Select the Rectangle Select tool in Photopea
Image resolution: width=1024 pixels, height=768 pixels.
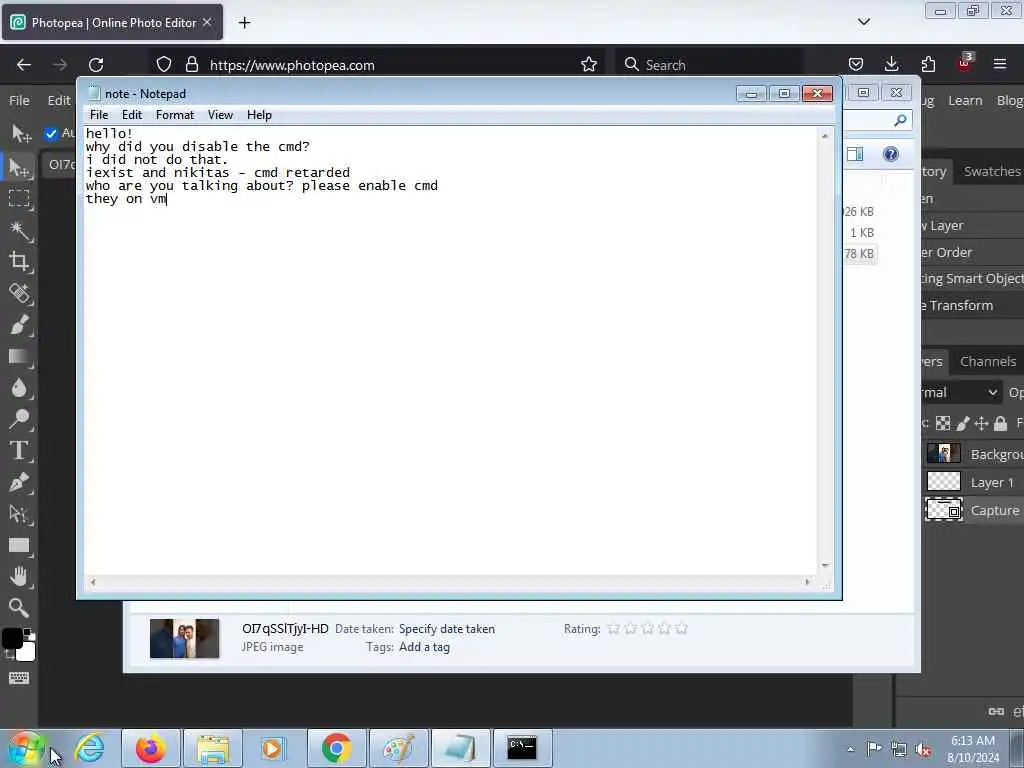tap(19, 199)
